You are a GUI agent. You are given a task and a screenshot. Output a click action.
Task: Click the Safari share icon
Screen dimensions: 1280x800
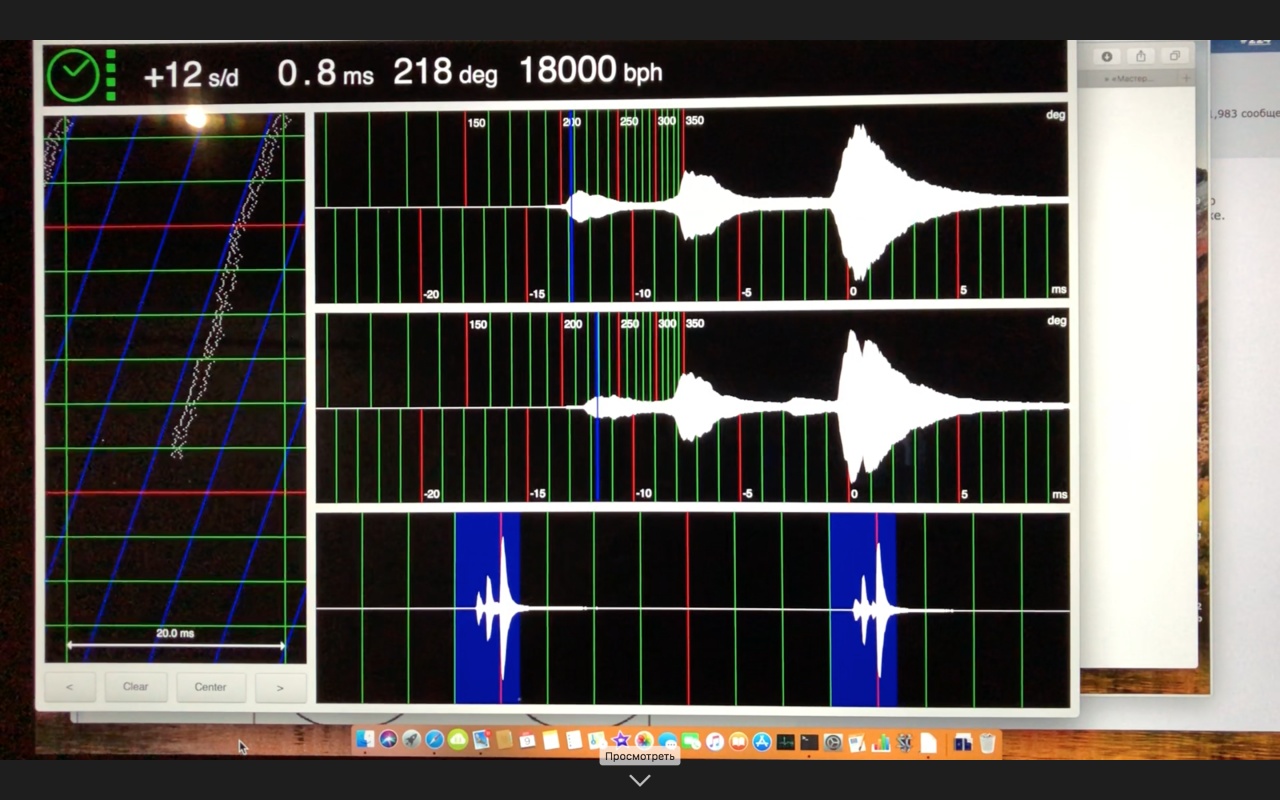[x=1141, y=56]
